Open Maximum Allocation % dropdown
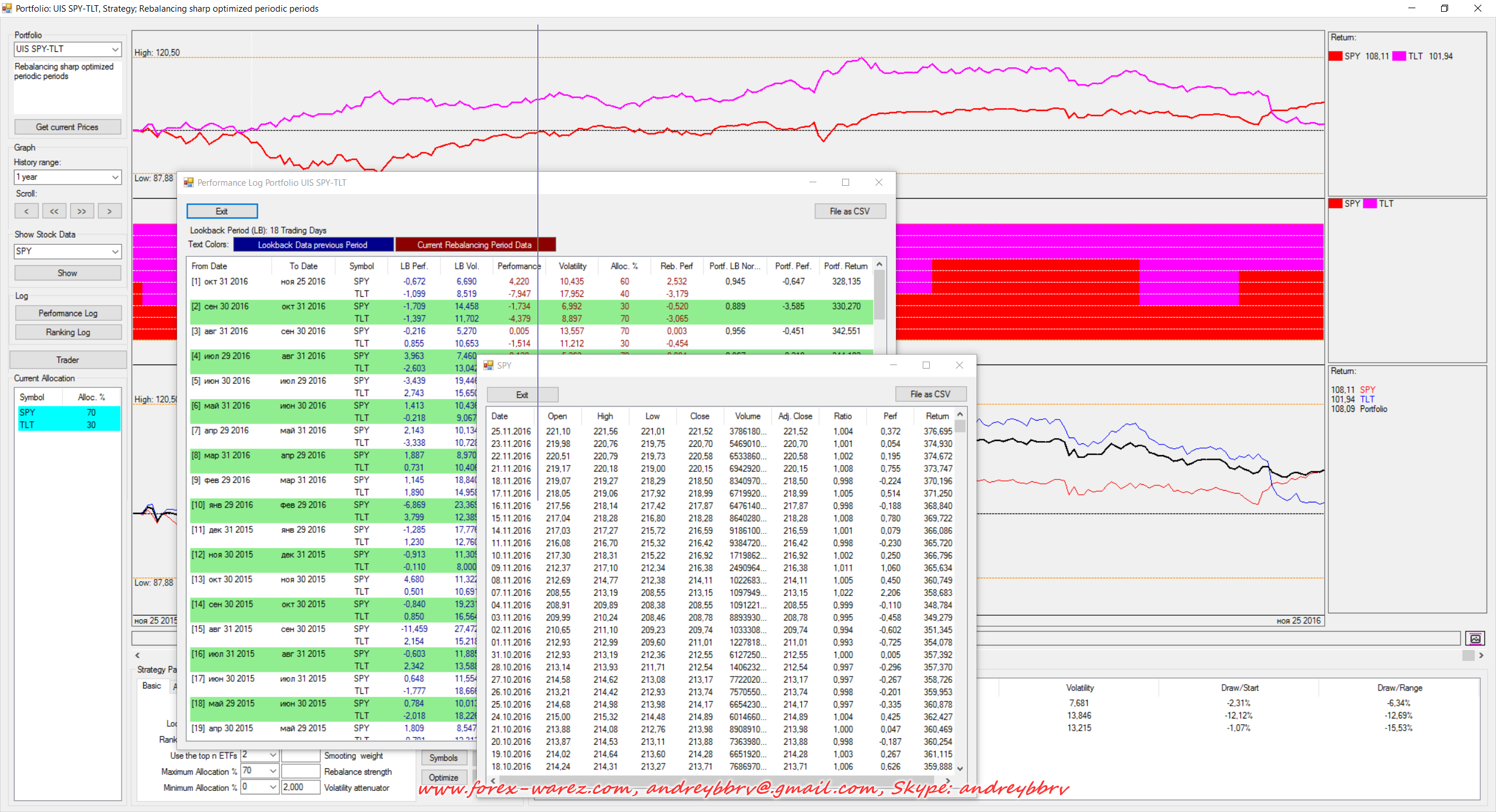 [x=272, y=771]
